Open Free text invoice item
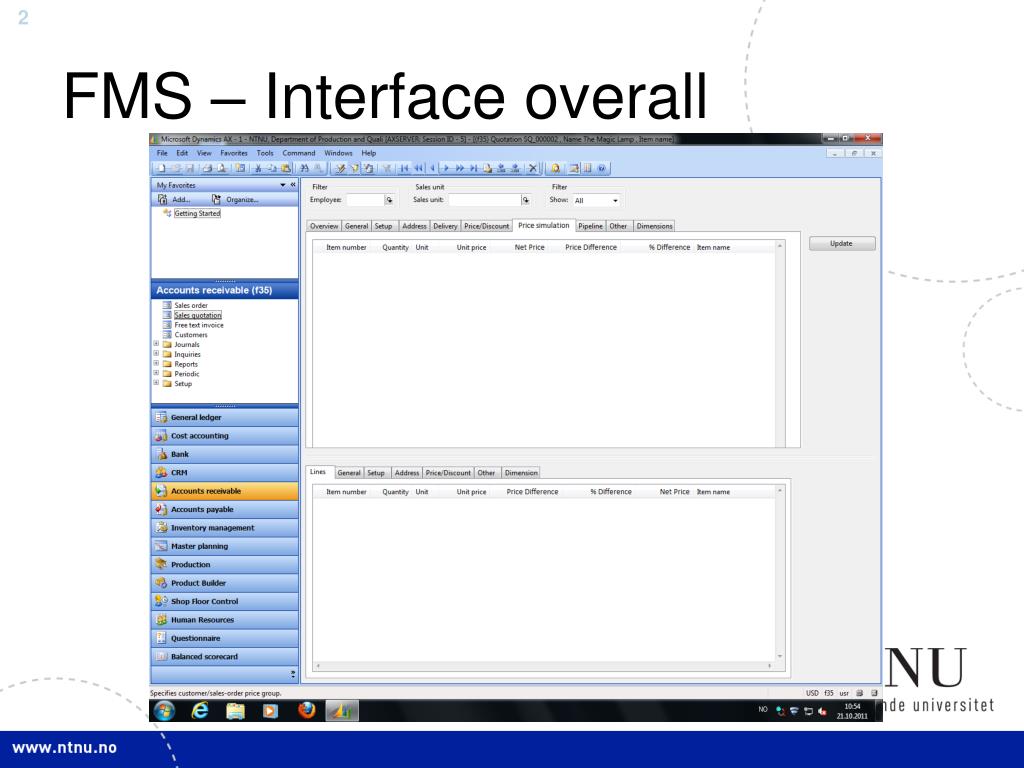The height and width of the screenshot is (768, 1024). click(x=199, y=325)
